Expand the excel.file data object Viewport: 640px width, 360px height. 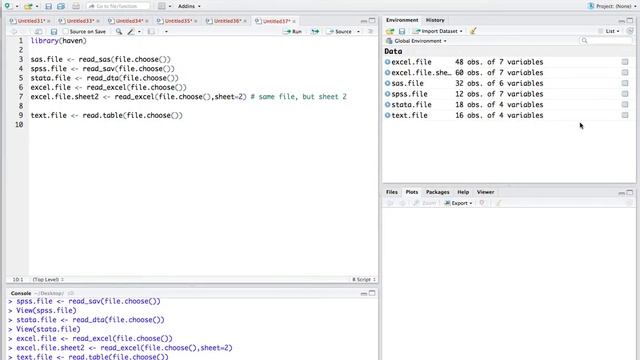[x=387, y=62]
